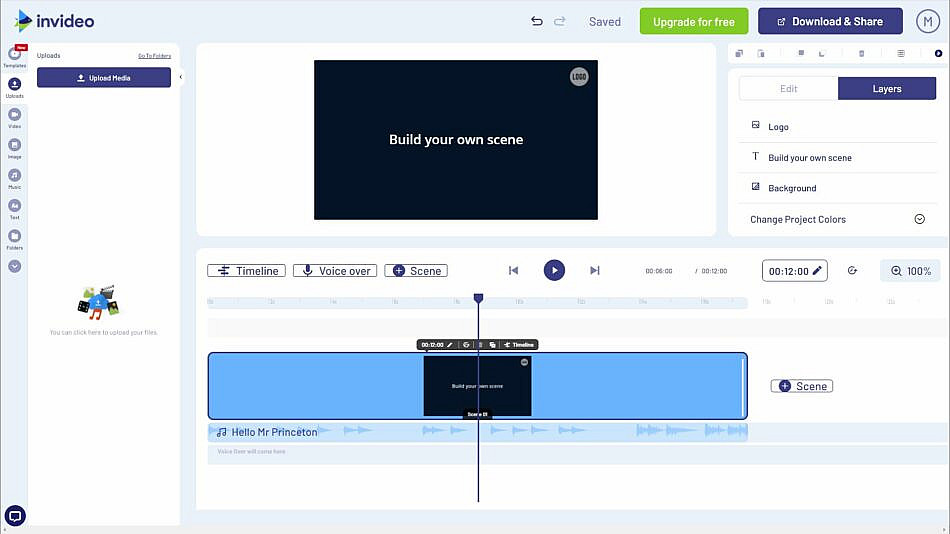Image resolution: width=950 pixels, height=534 pixels.
Task: Open the Templates sidebar panel
Action: [14, 55]
